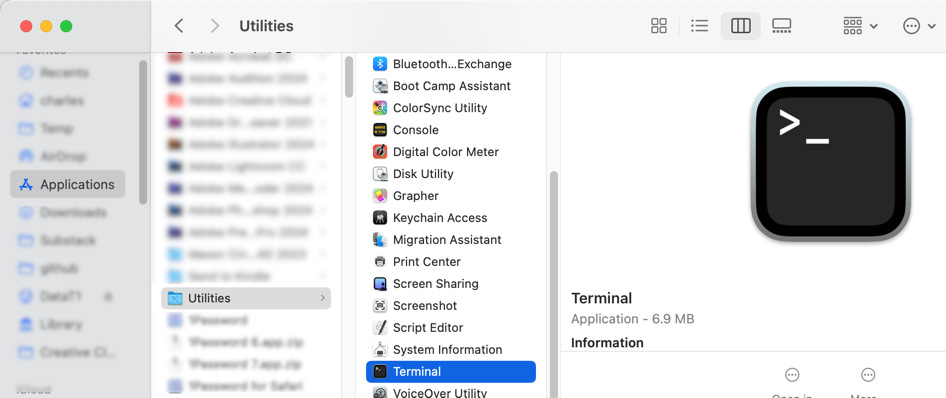946x398 pixels.
Task: Click the Boot Camp Assistant icon
Action: (x=379, y=86)
